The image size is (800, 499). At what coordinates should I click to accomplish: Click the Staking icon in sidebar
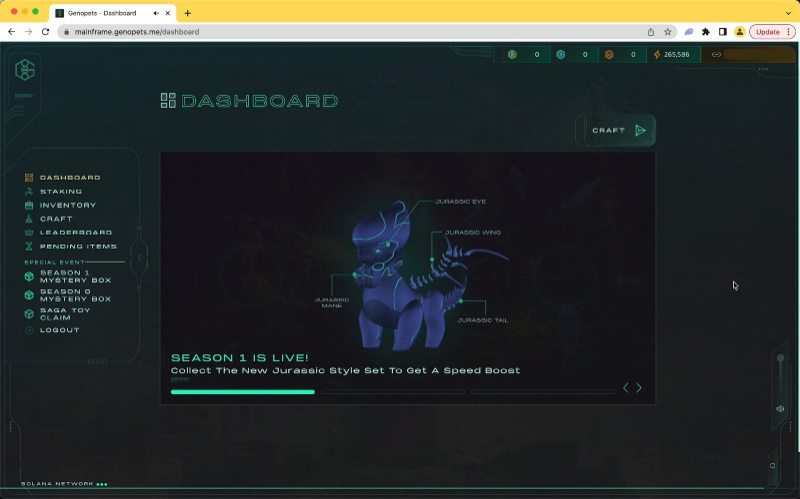point(29,191)
